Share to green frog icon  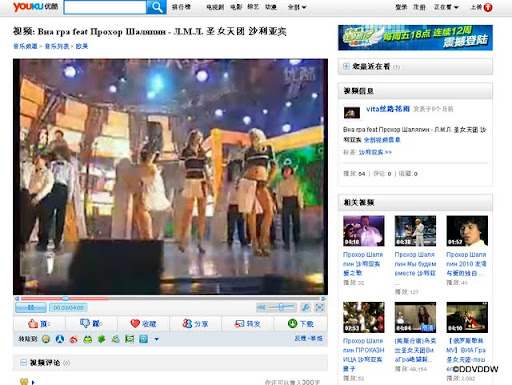(88, 339)
